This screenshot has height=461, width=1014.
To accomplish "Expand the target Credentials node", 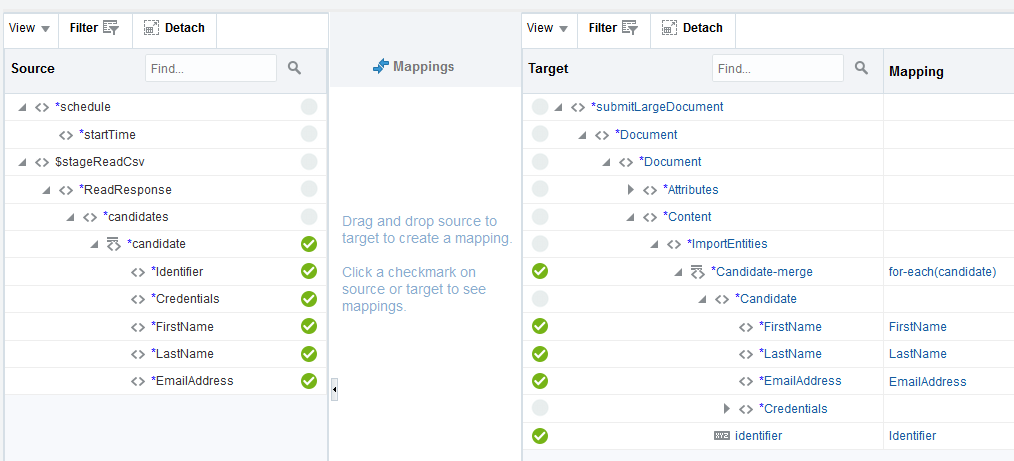I will click(726, 409).
